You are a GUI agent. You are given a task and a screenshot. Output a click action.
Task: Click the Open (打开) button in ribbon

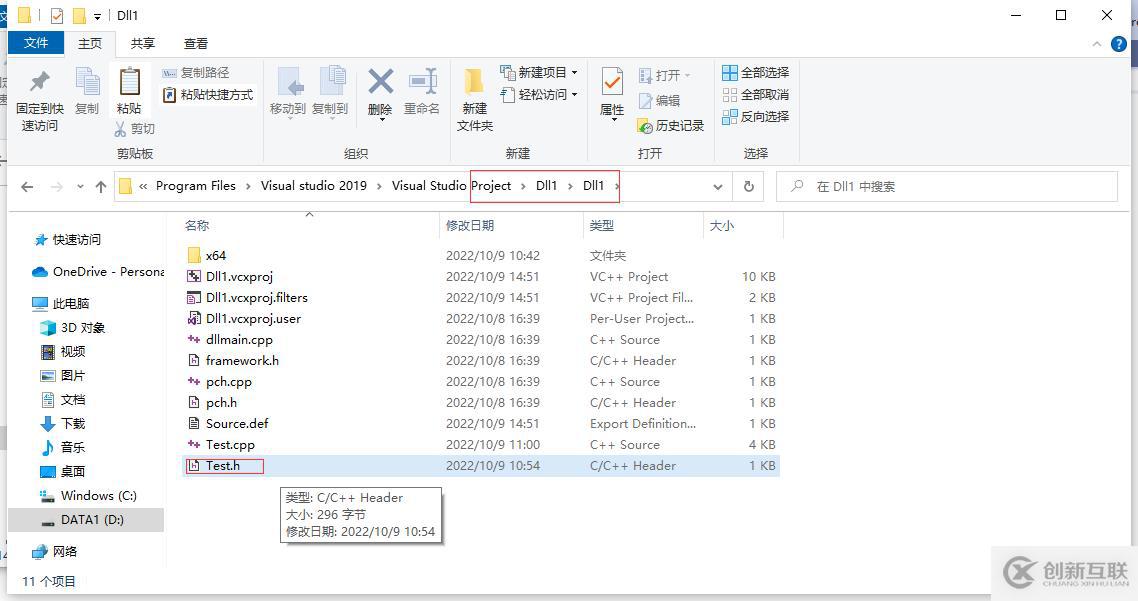click(x=664, y=75)
